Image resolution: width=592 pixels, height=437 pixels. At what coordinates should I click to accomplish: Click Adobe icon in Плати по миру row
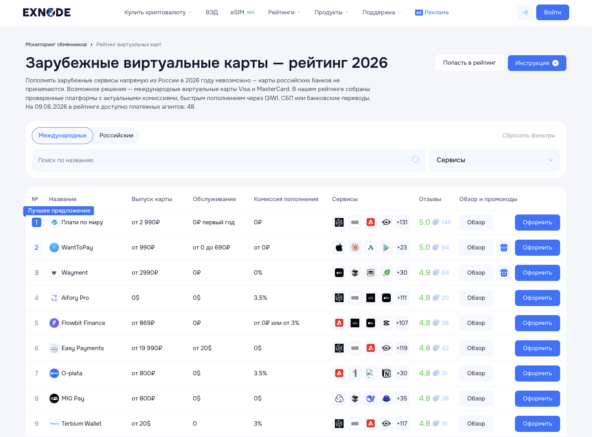(370, 222)
